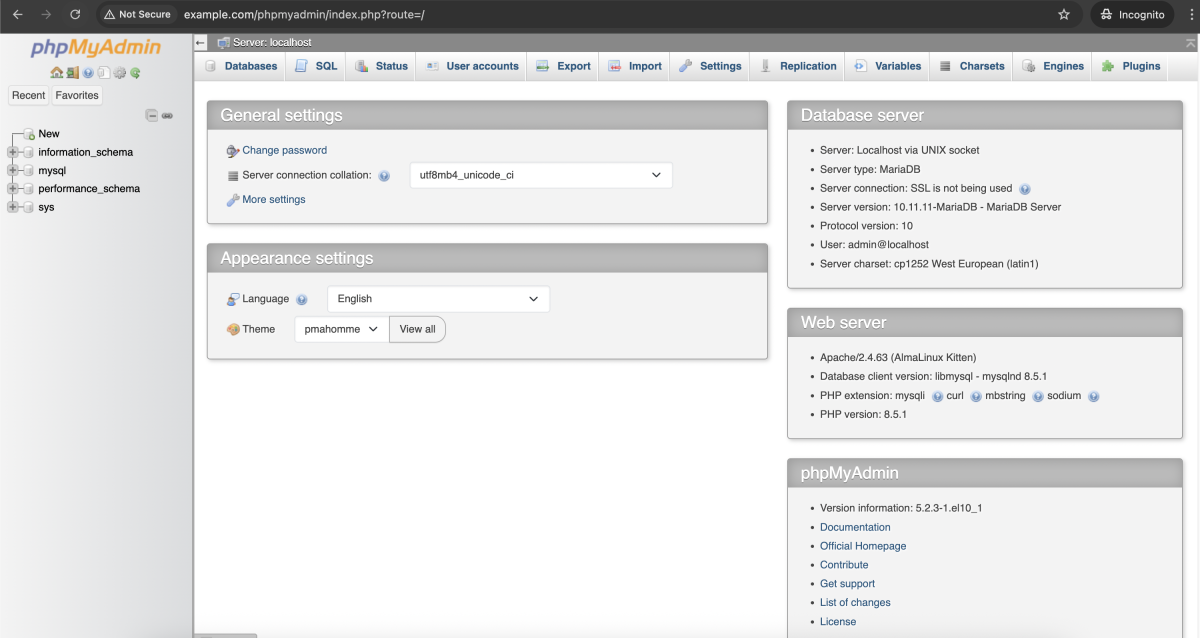Screen dimensions: 1200x638
Task: Click the Log out door icon
Action: click(72, 73)
